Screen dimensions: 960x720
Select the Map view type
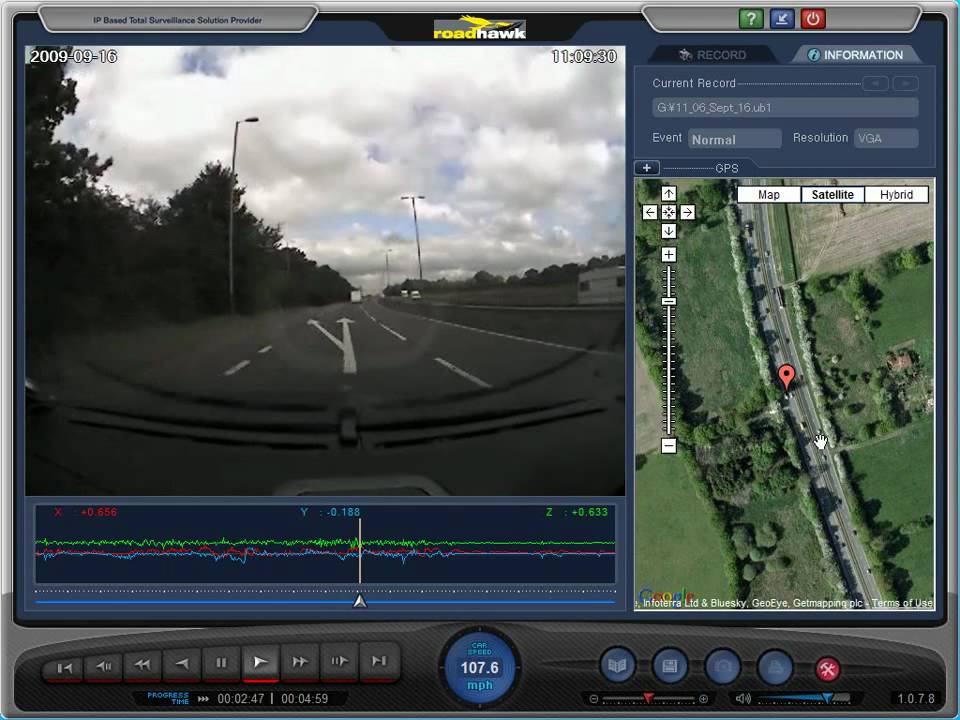768,195
